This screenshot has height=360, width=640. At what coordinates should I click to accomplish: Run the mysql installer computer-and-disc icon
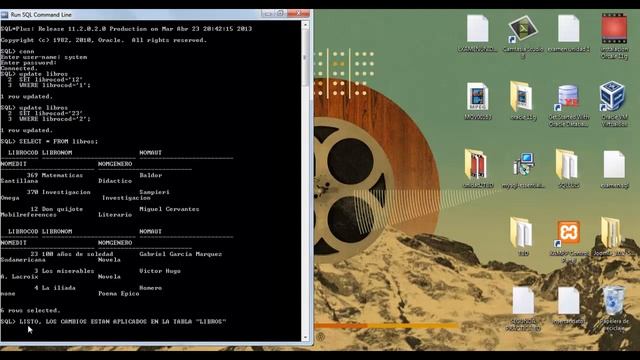coord(524,164)
